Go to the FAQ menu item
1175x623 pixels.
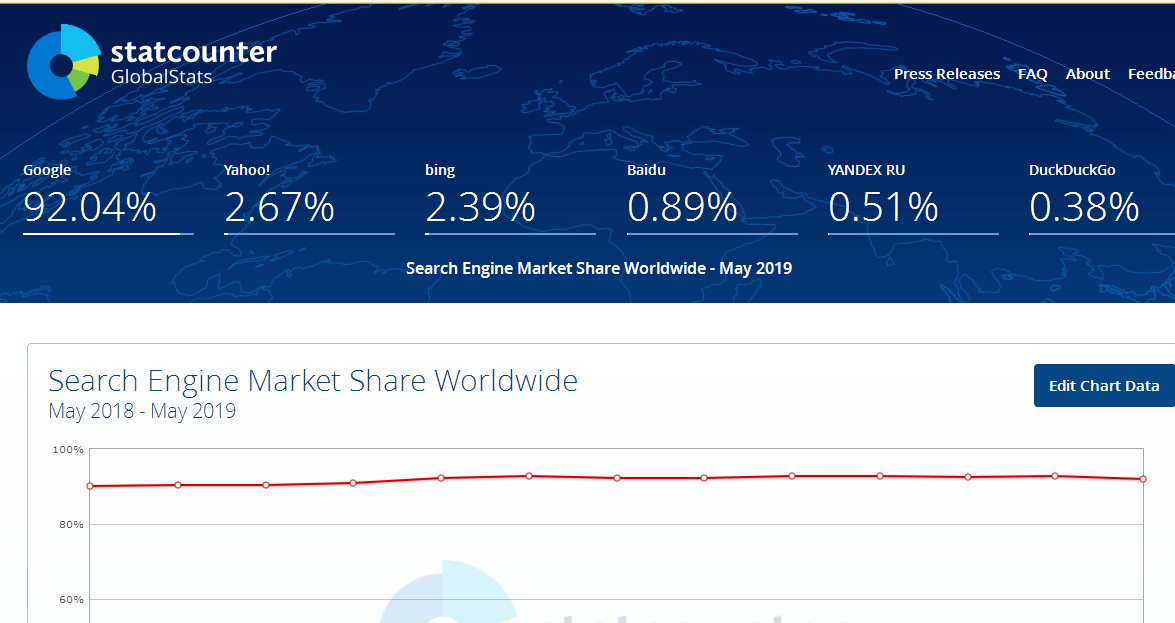click(x=1032, y=74)
